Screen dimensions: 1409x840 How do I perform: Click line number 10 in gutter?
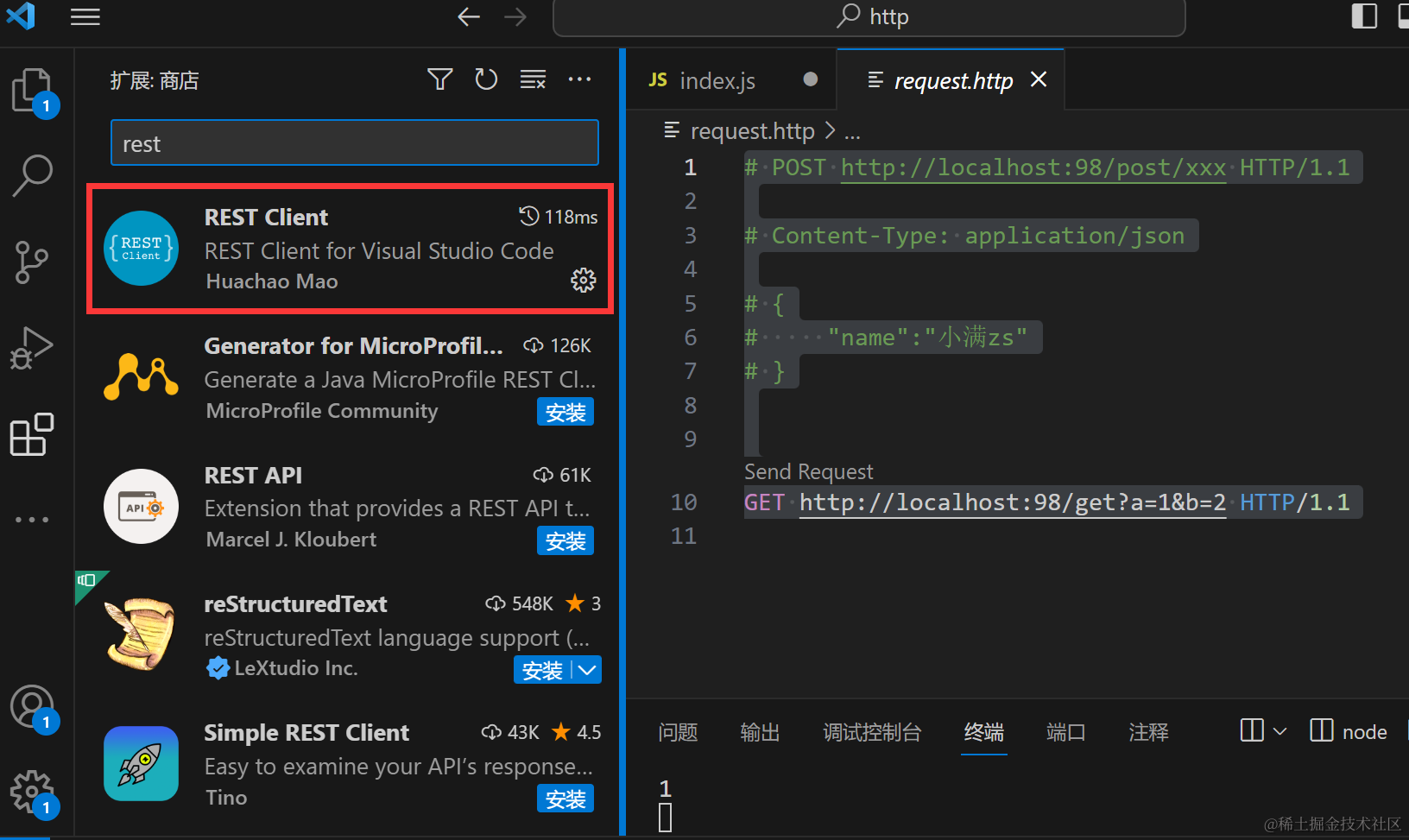tap(684, 502)
